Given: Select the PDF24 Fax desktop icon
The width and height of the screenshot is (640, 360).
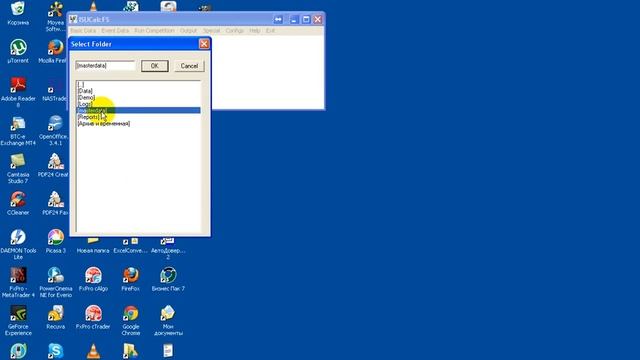Looking at the screenshot, I should tap(54, 203).
